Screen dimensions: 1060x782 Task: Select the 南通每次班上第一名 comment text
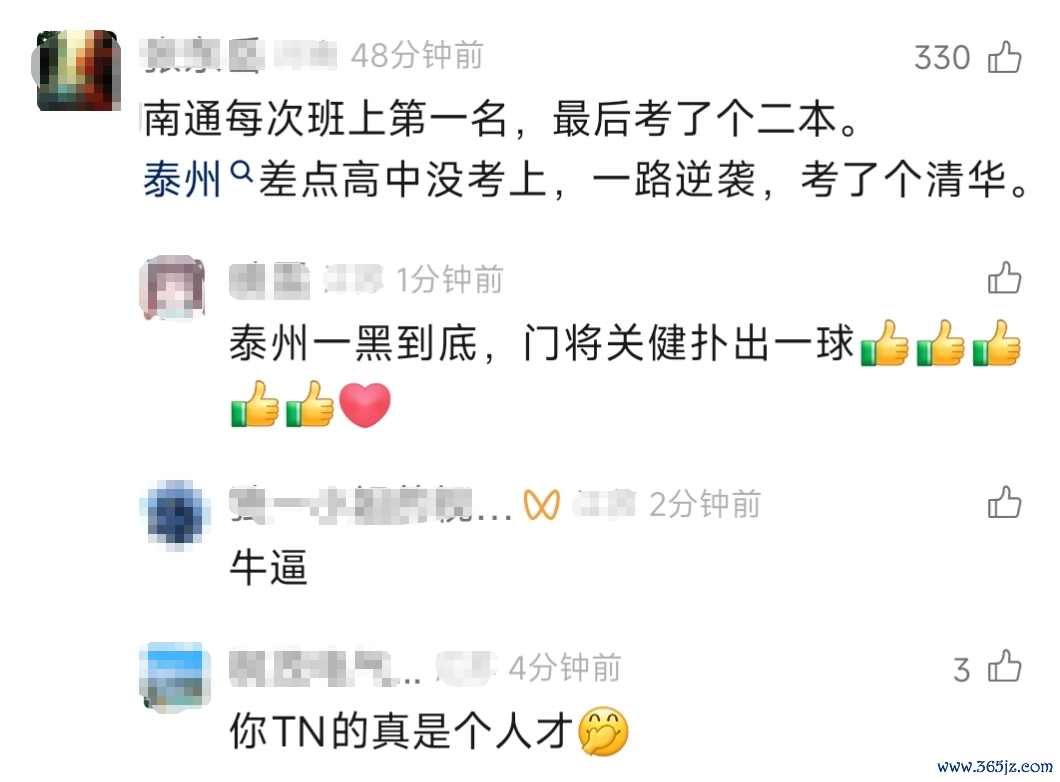point(502,119)
